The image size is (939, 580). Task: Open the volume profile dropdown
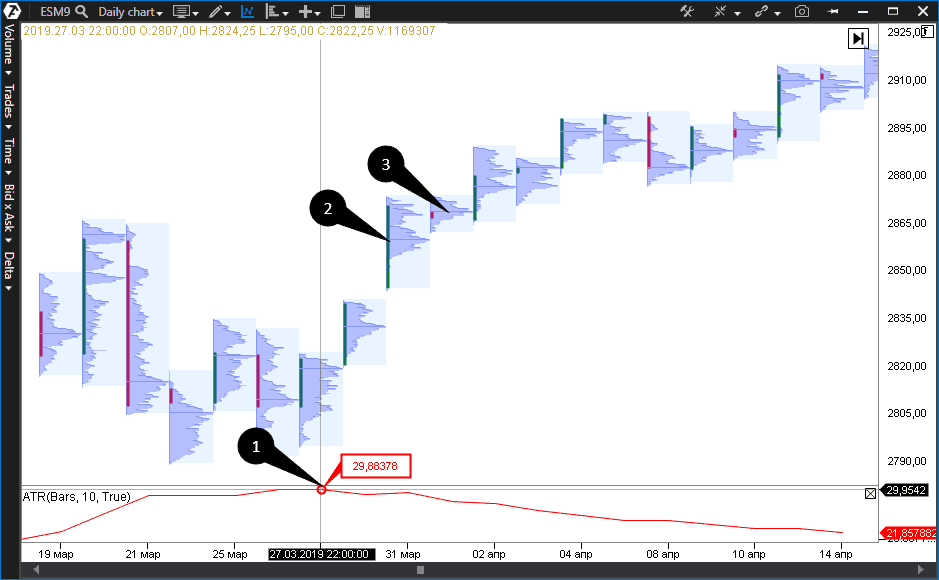(277, 12)
